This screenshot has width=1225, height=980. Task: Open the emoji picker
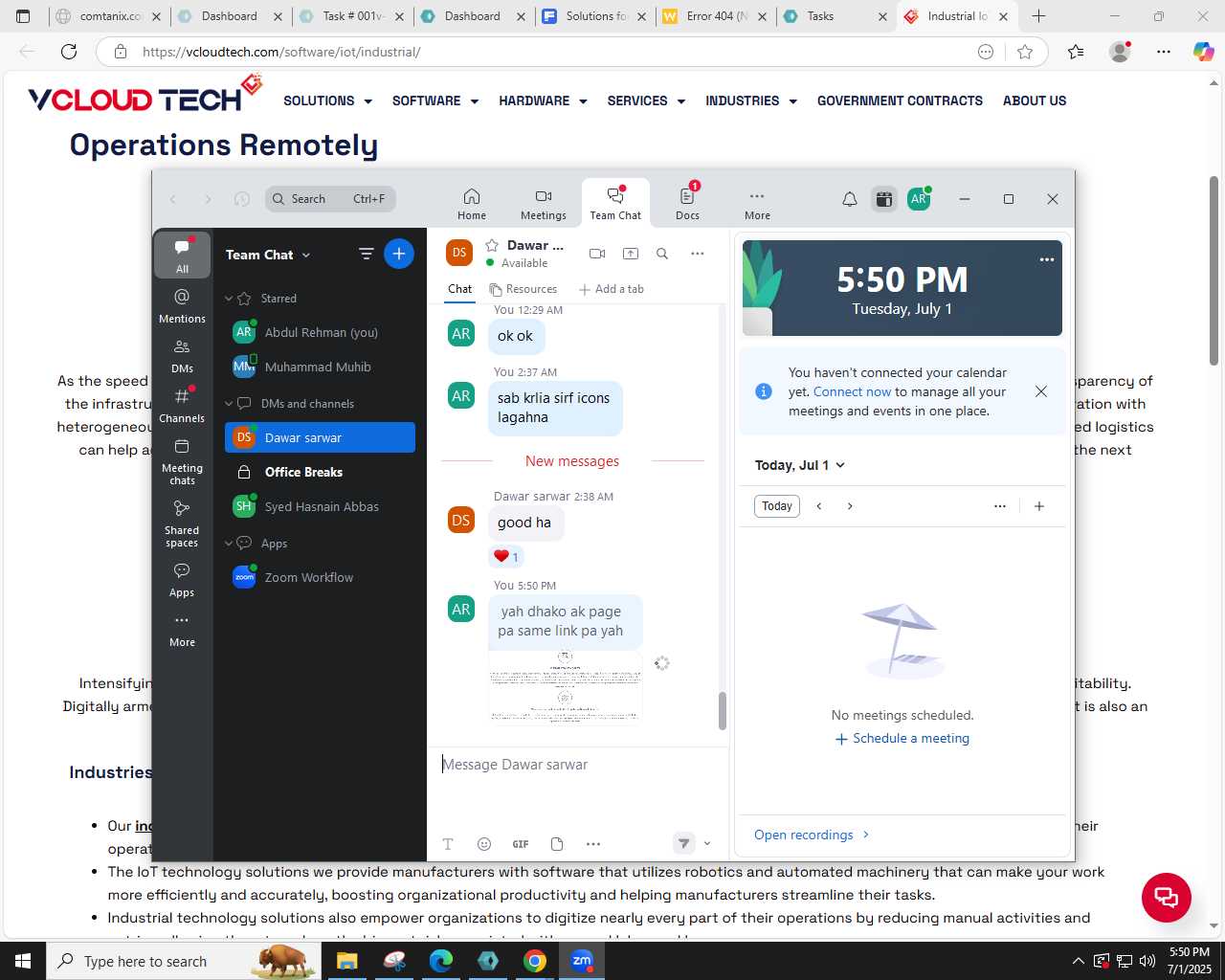click(484, 844)
